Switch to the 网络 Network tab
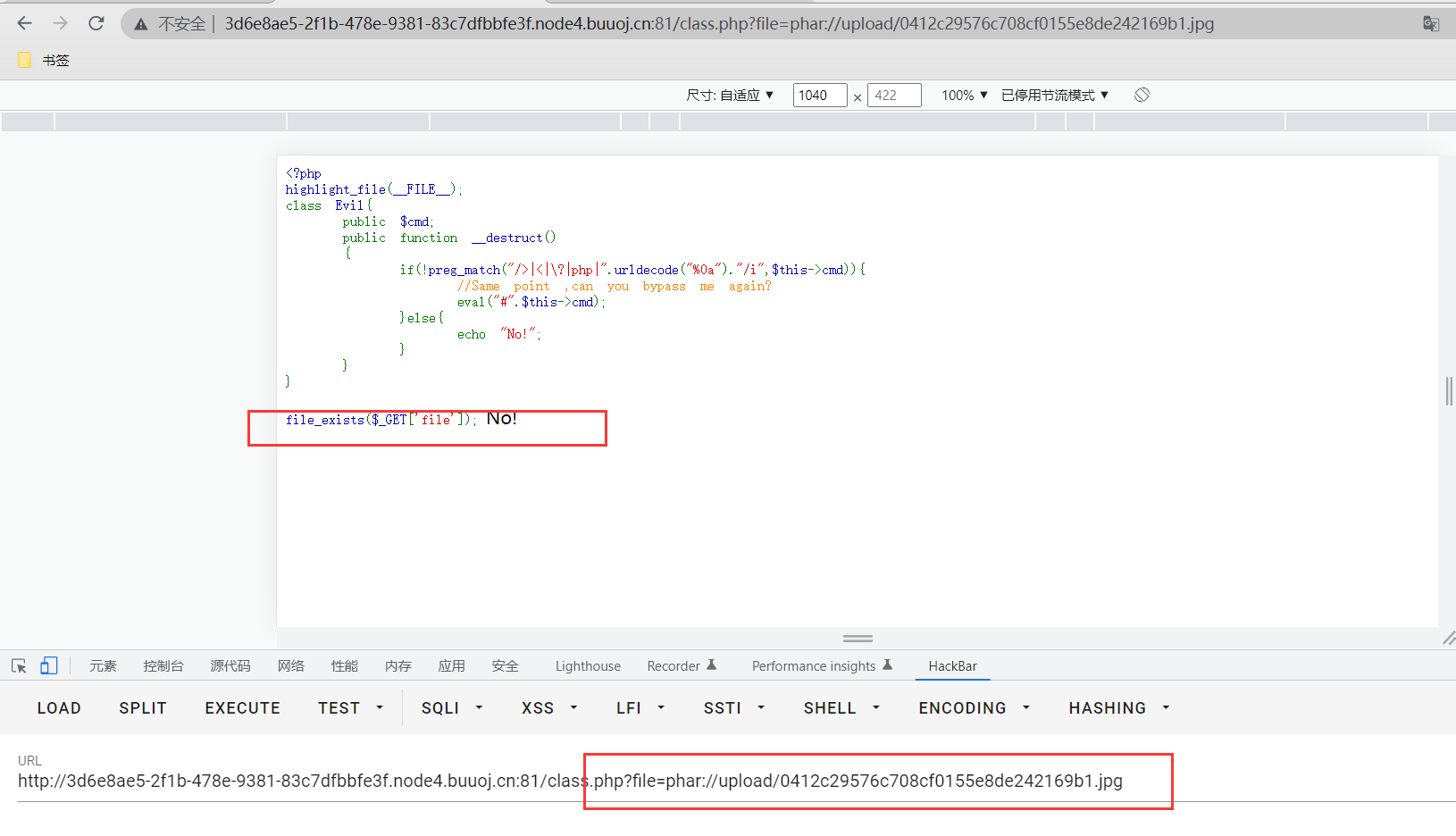The image size is (1456, 836). pyautogui.click(x=291, y=666)
